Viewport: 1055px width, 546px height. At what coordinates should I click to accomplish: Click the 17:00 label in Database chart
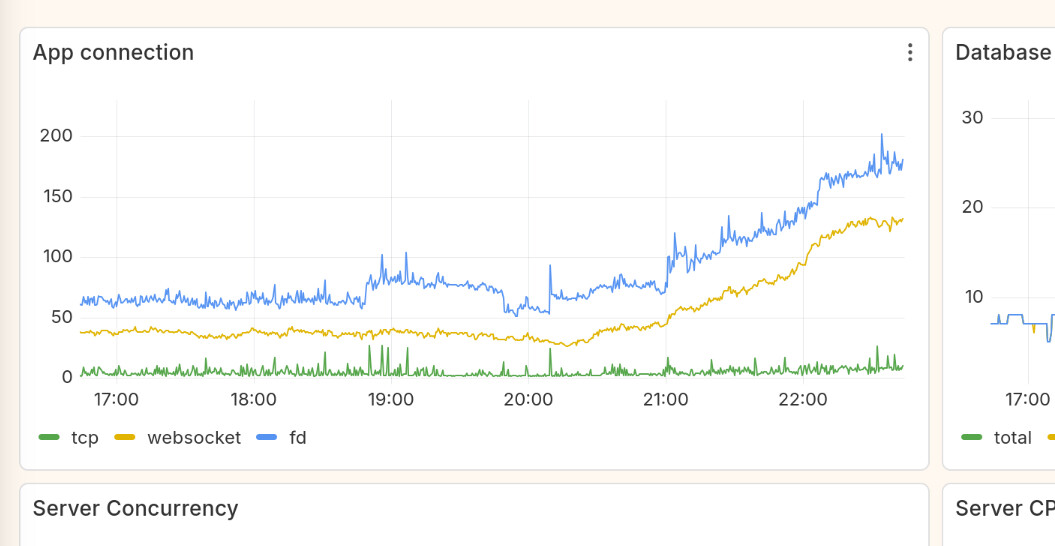pyautogui.click(x=1027, y=400)
